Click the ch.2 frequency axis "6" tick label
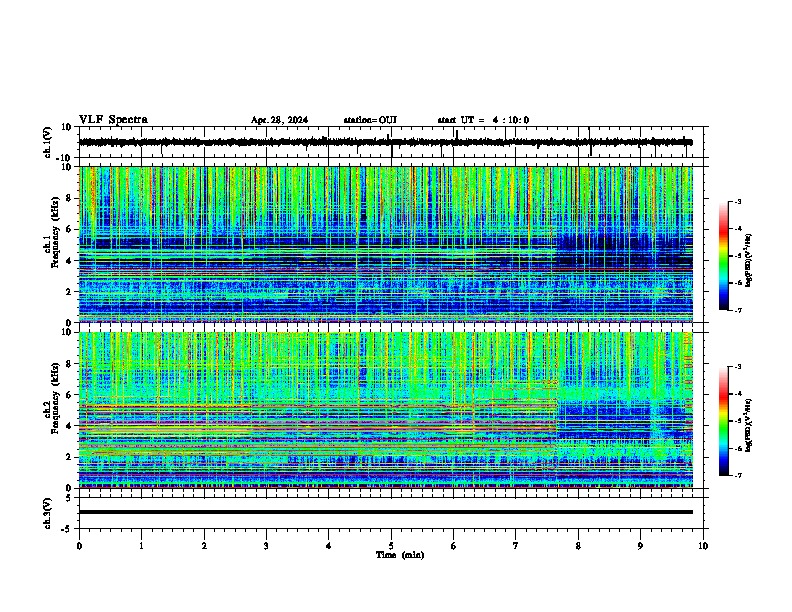792x612 pixels. 69,394
